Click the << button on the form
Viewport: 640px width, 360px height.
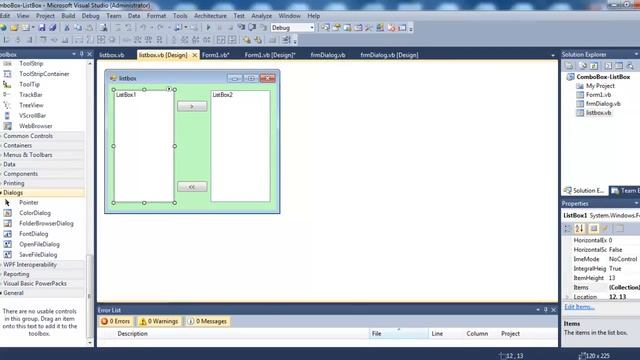[x=192, y=187]
